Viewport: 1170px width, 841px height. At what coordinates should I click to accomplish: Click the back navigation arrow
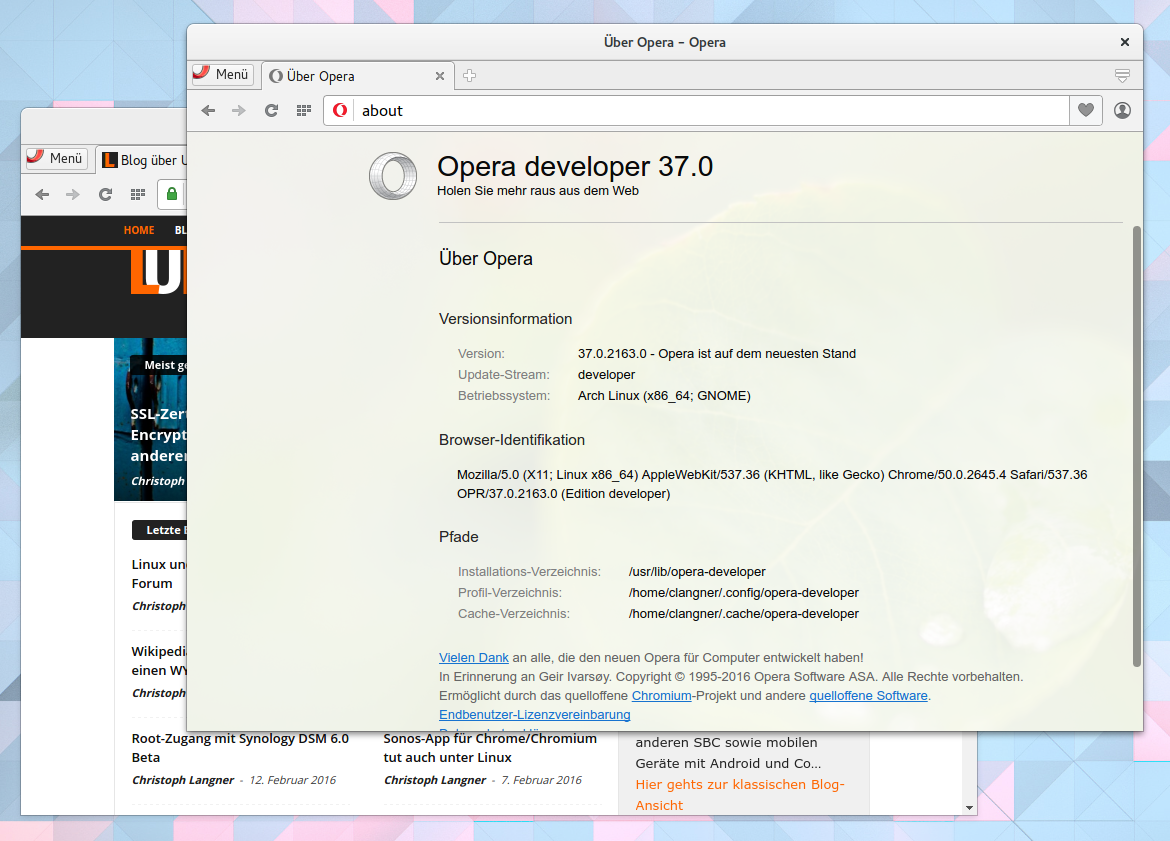pyautogui.click(x=208, y=110)
